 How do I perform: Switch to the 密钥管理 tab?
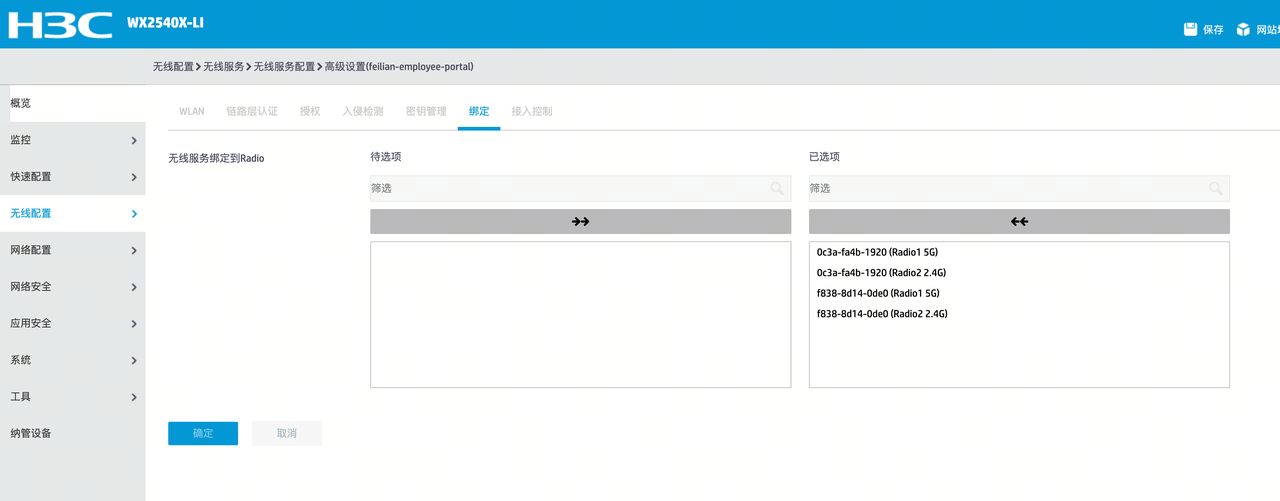(x=426, y=111)
